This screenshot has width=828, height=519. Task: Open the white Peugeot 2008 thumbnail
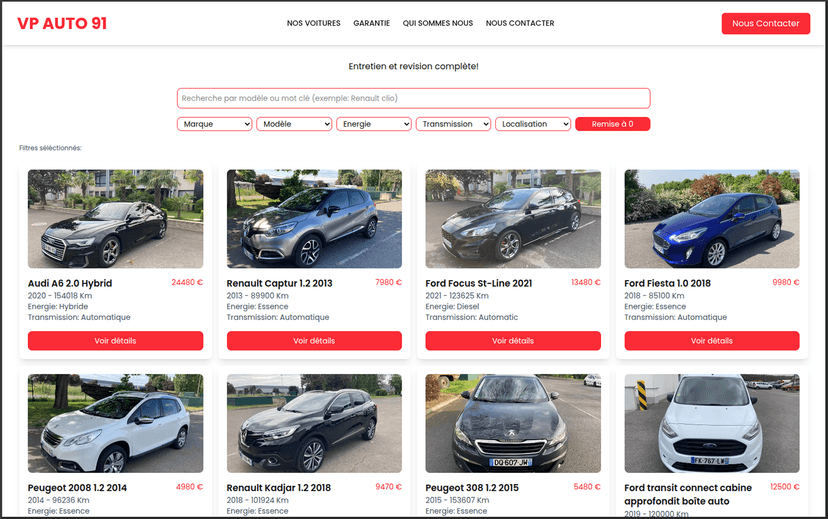click(115, 423)
